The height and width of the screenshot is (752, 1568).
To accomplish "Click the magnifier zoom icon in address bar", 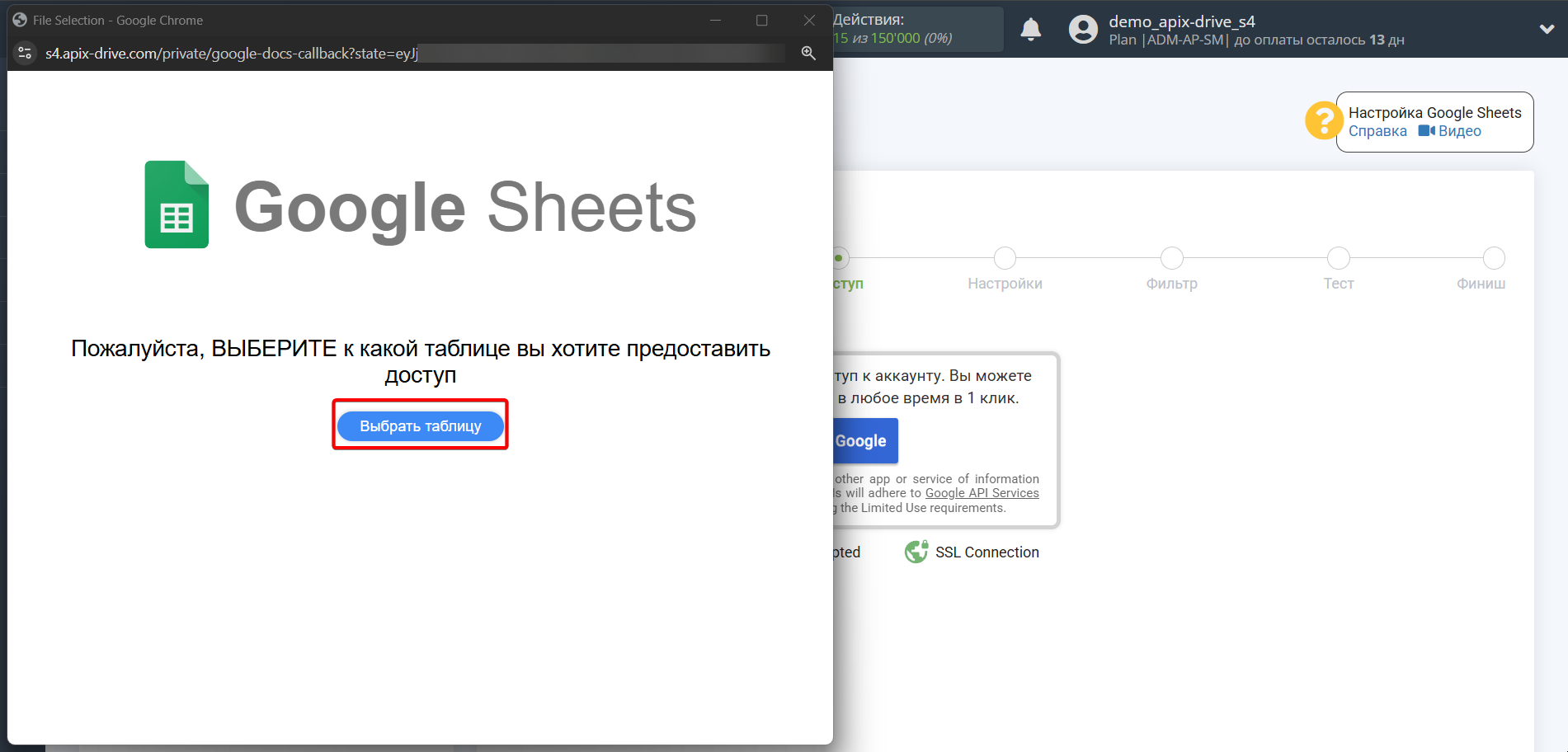I will click(x=808, y=53).
